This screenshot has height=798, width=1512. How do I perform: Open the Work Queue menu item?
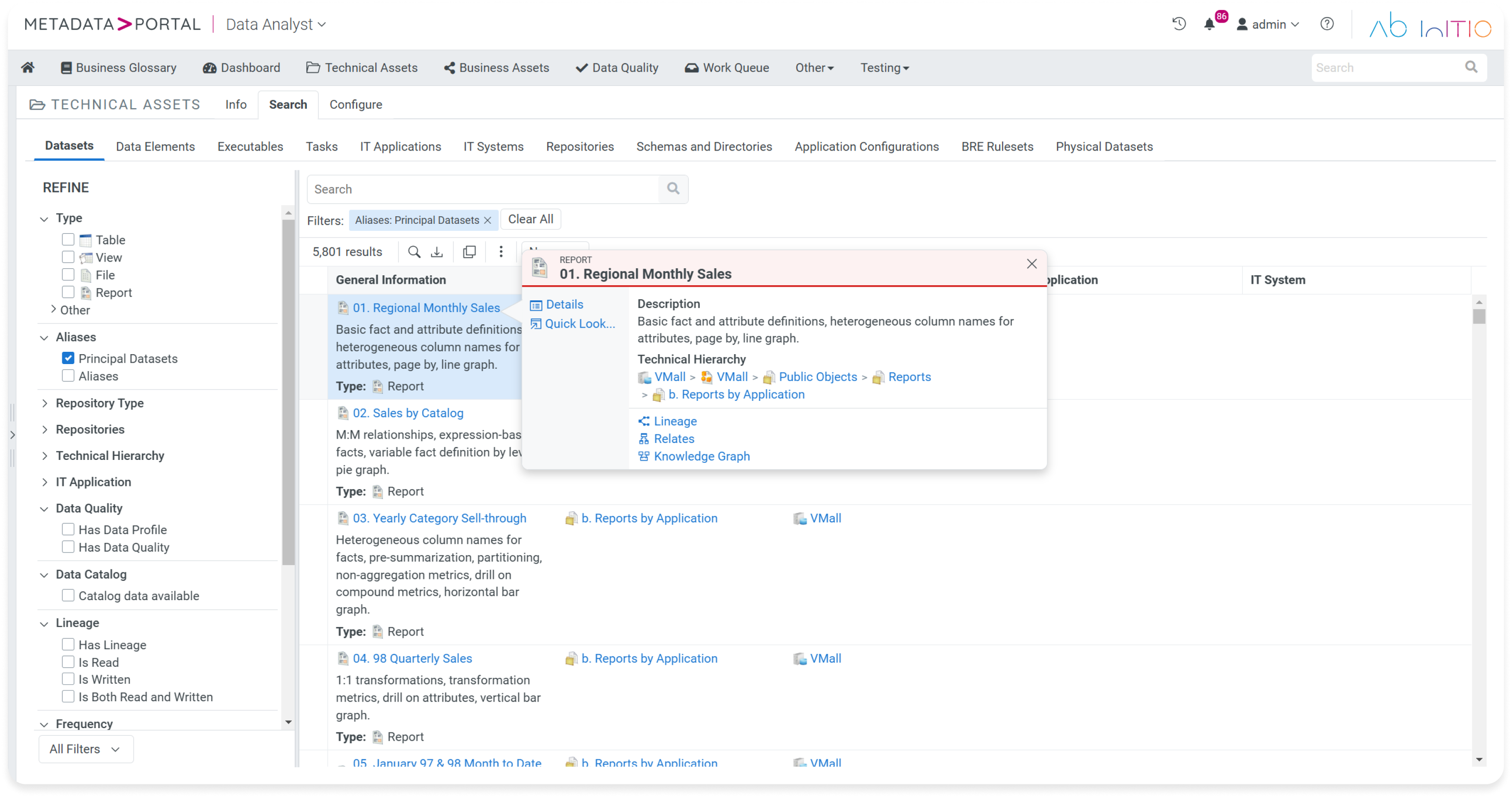[727, 68]
